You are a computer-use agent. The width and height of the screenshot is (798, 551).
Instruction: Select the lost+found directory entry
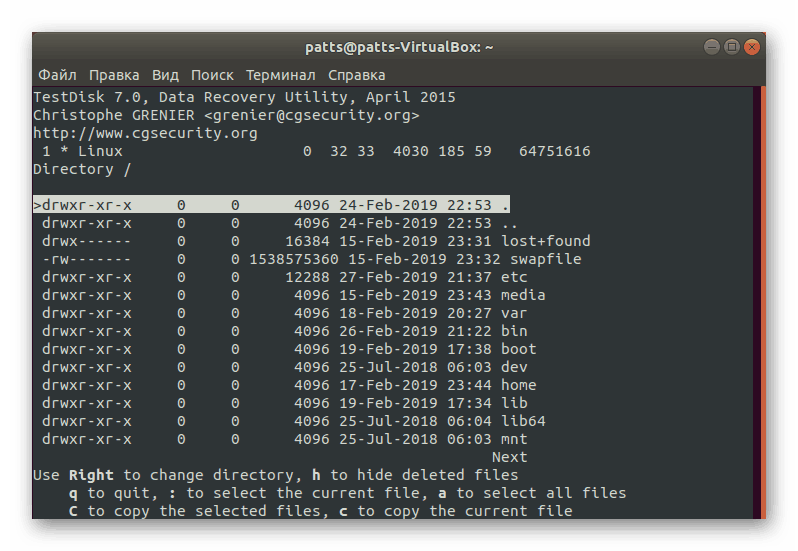click(316, 241)
